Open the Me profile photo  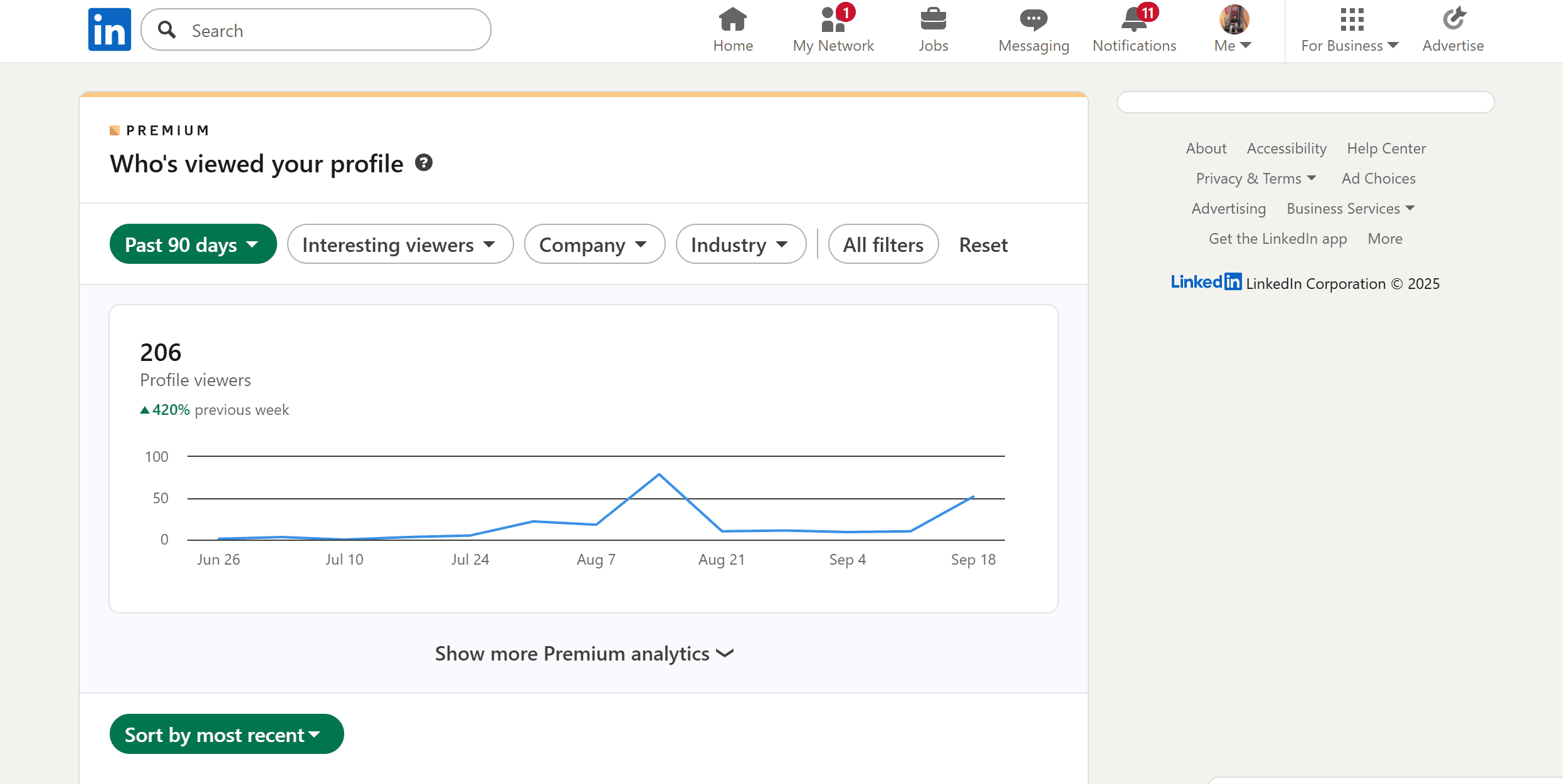coord(1231,20)
